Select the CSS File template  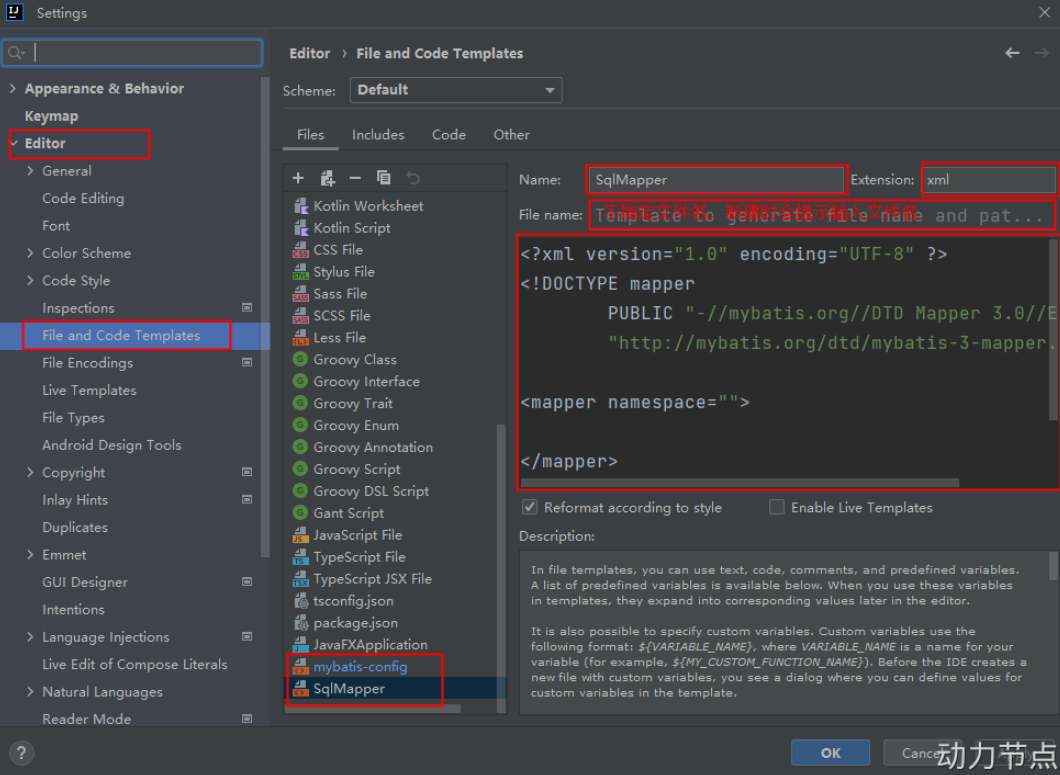pyautogui.click(x=337, y=250)
